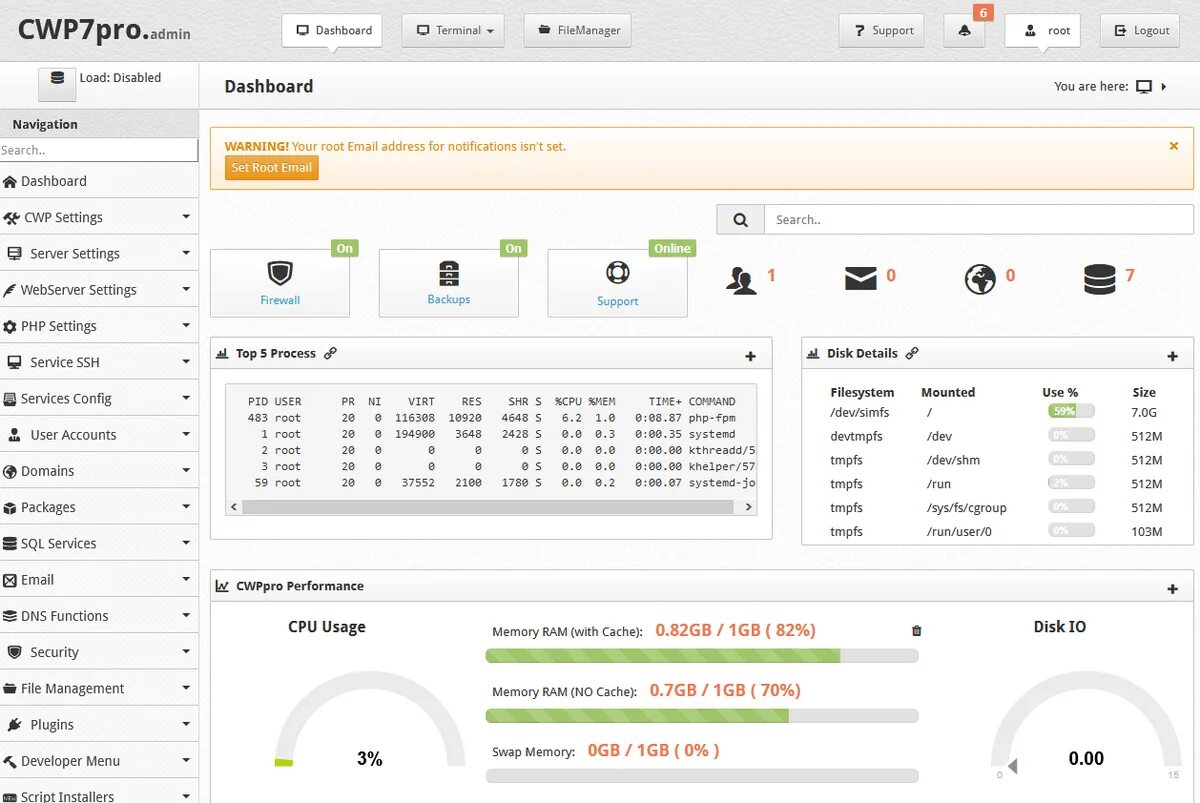Click the user accounts count icon

click(x=741, y=280)
